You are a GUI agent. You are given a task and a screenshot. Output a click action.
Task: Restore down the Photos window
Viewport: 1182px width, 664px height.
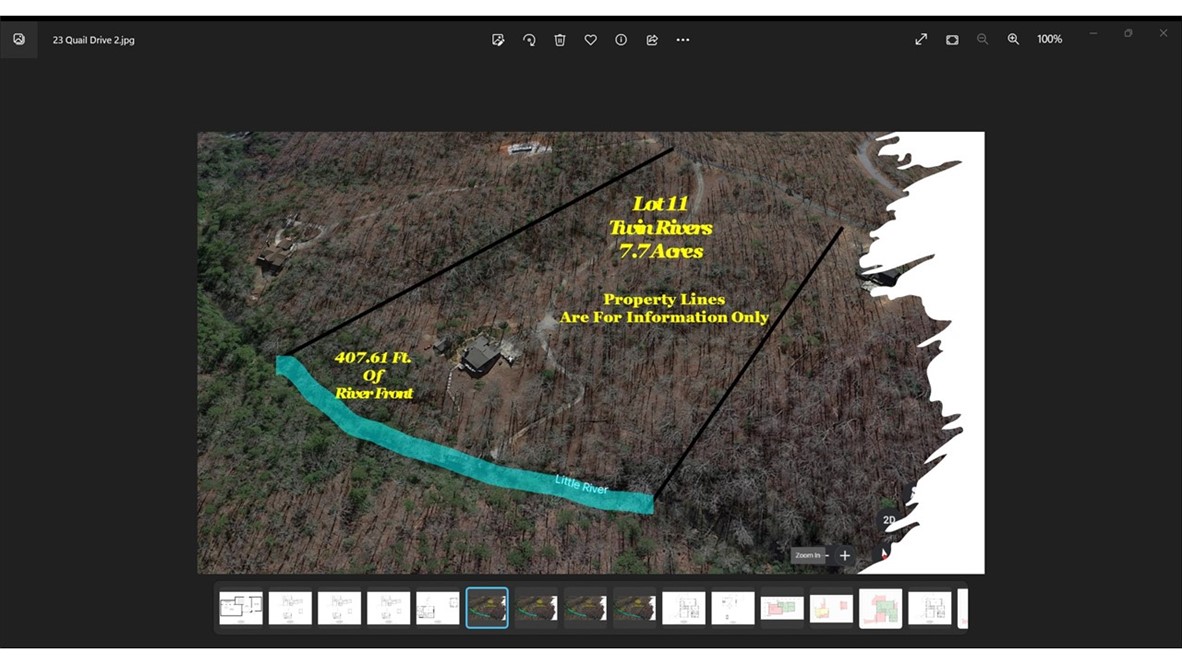coord(1128,33)
